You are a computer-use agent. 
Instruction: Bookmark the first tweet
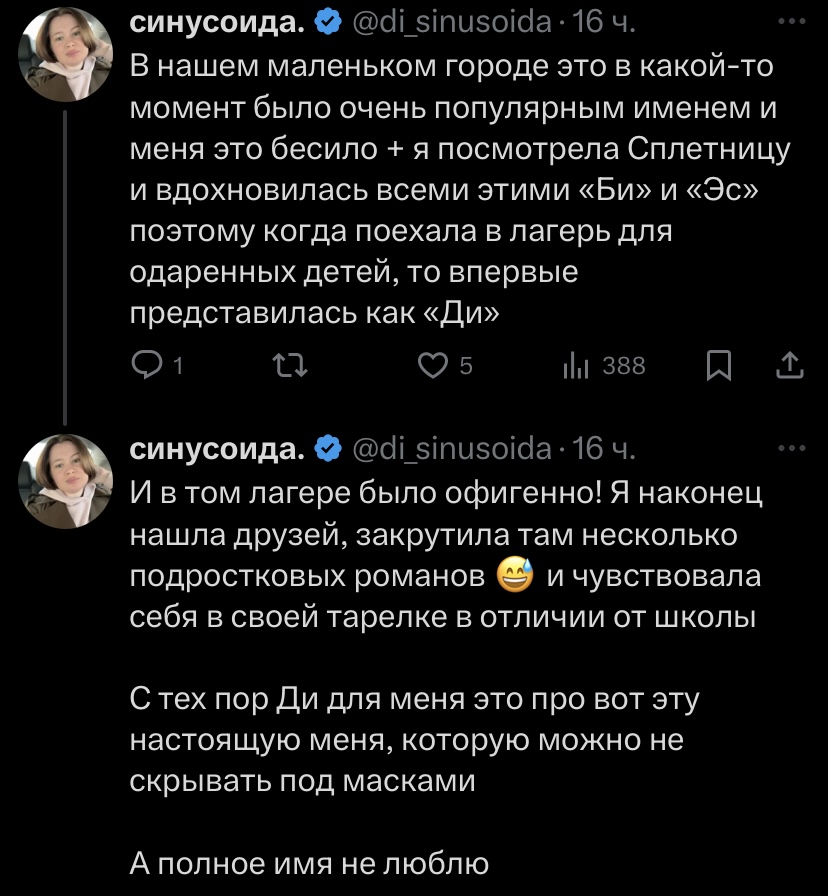718,367
